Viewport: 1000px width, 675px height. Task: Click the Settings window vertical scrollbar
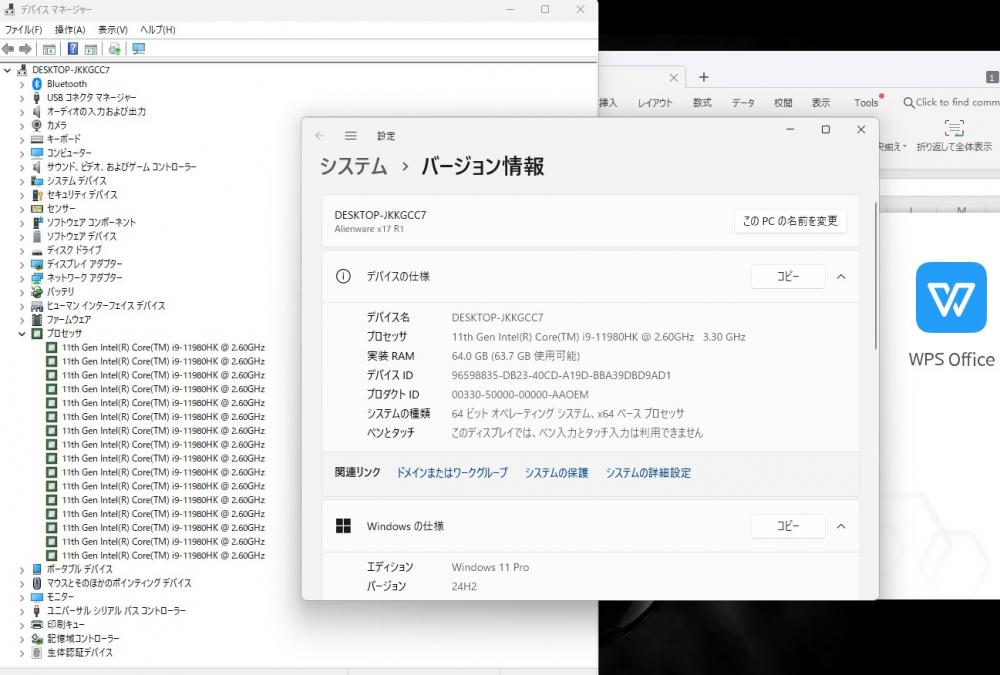pyautogui.click(x=875, y=276)
